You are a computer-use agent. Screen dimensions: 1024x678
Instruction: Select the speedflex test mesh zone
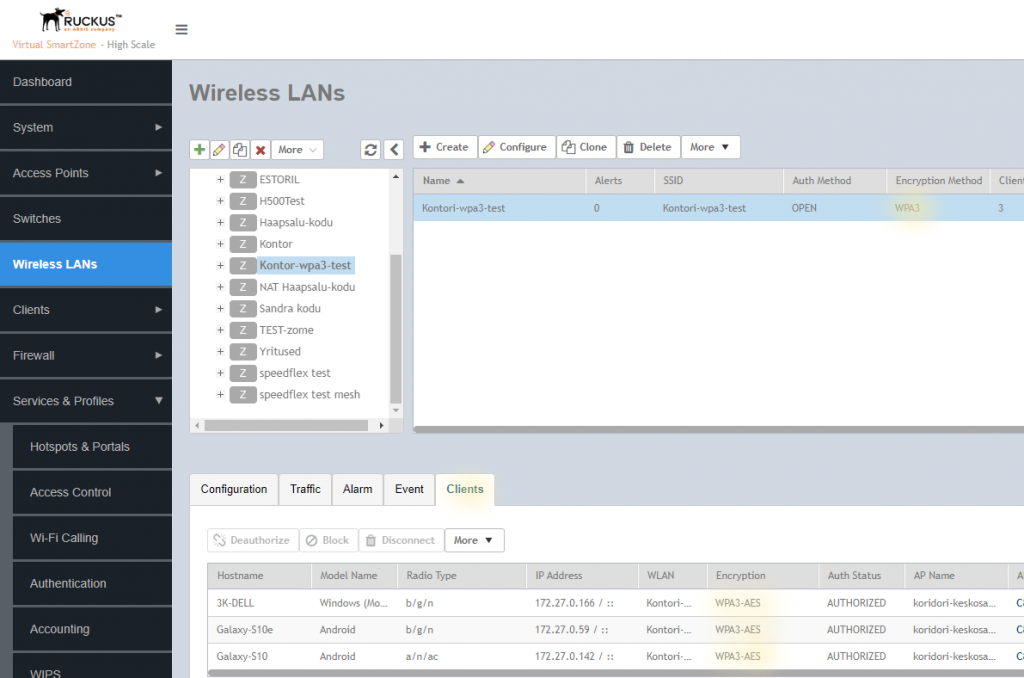tap(309, 395)
